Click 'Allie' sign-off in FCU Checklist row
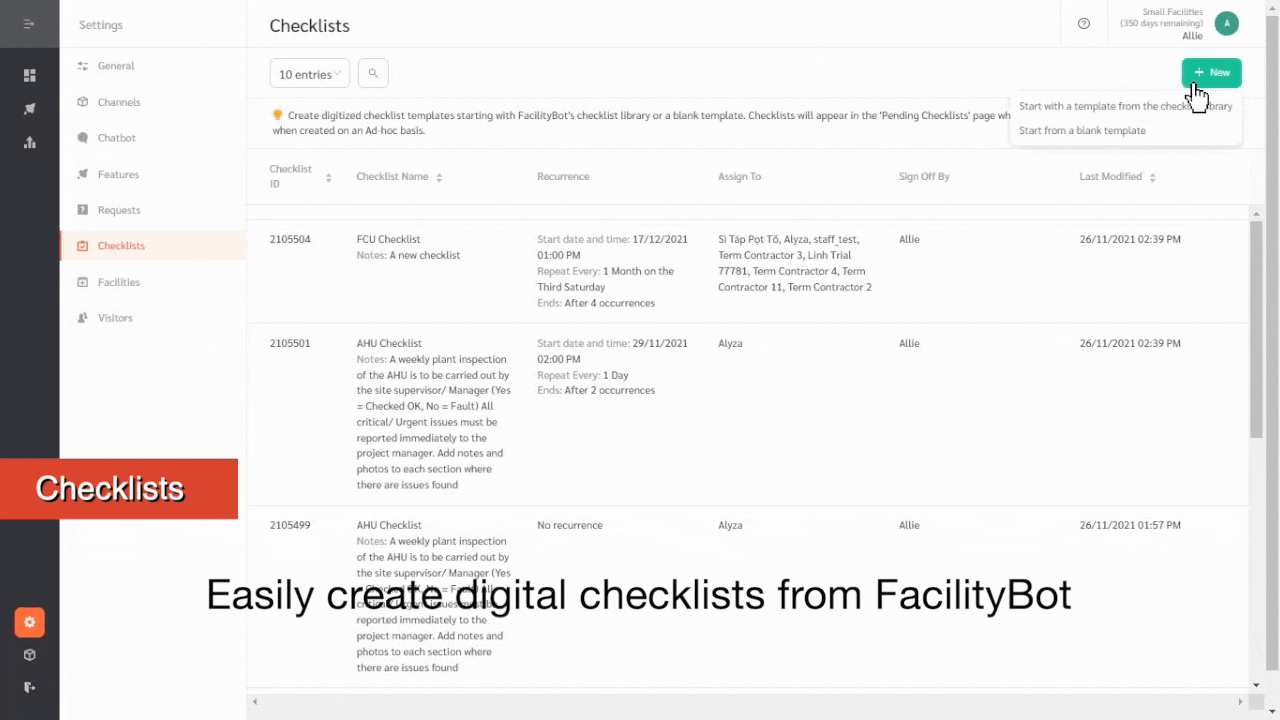This screenshot has width=1280, height=720. 909,240
